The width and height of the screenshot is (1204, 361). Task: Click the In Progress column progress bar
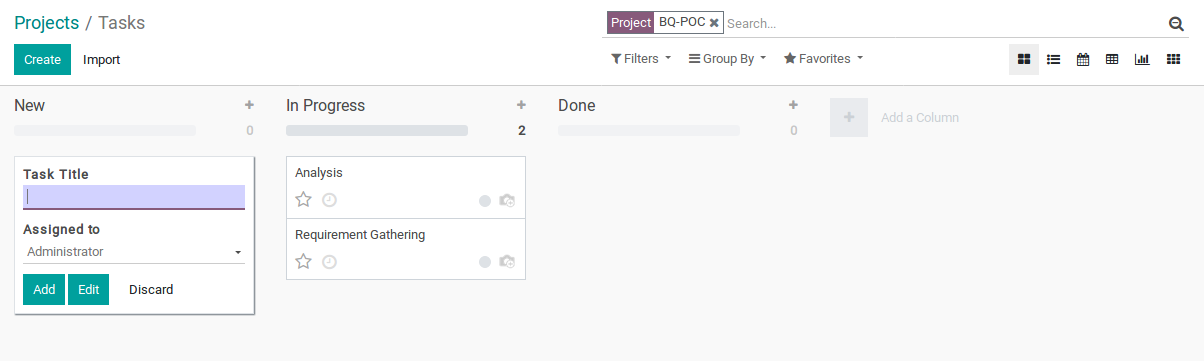point(377,130)
